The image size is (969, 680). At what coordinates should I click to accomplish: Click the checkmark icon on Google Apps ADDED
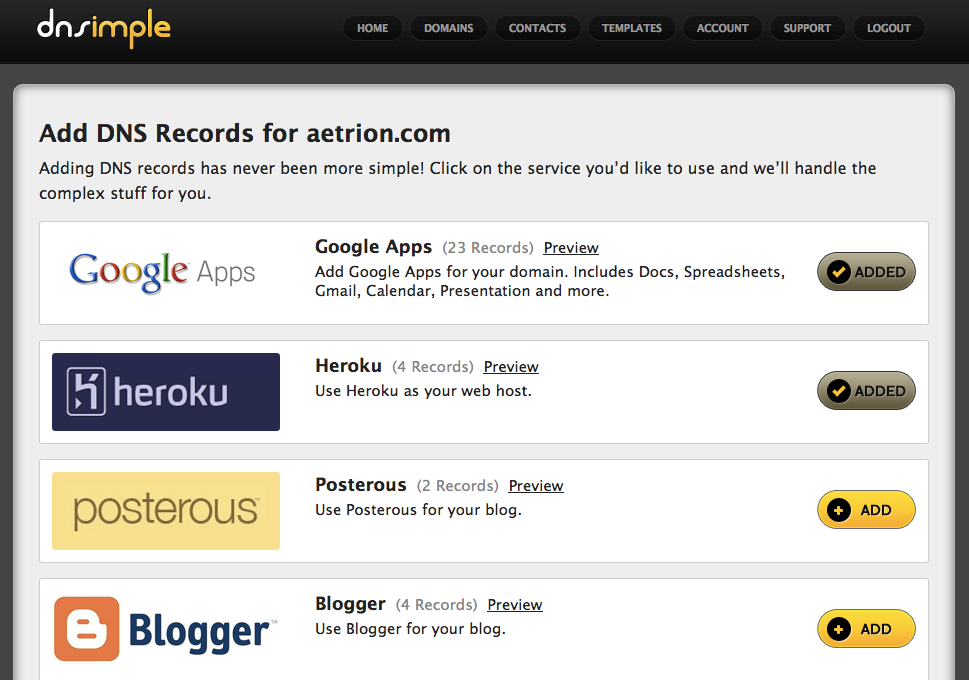[839, 271]
